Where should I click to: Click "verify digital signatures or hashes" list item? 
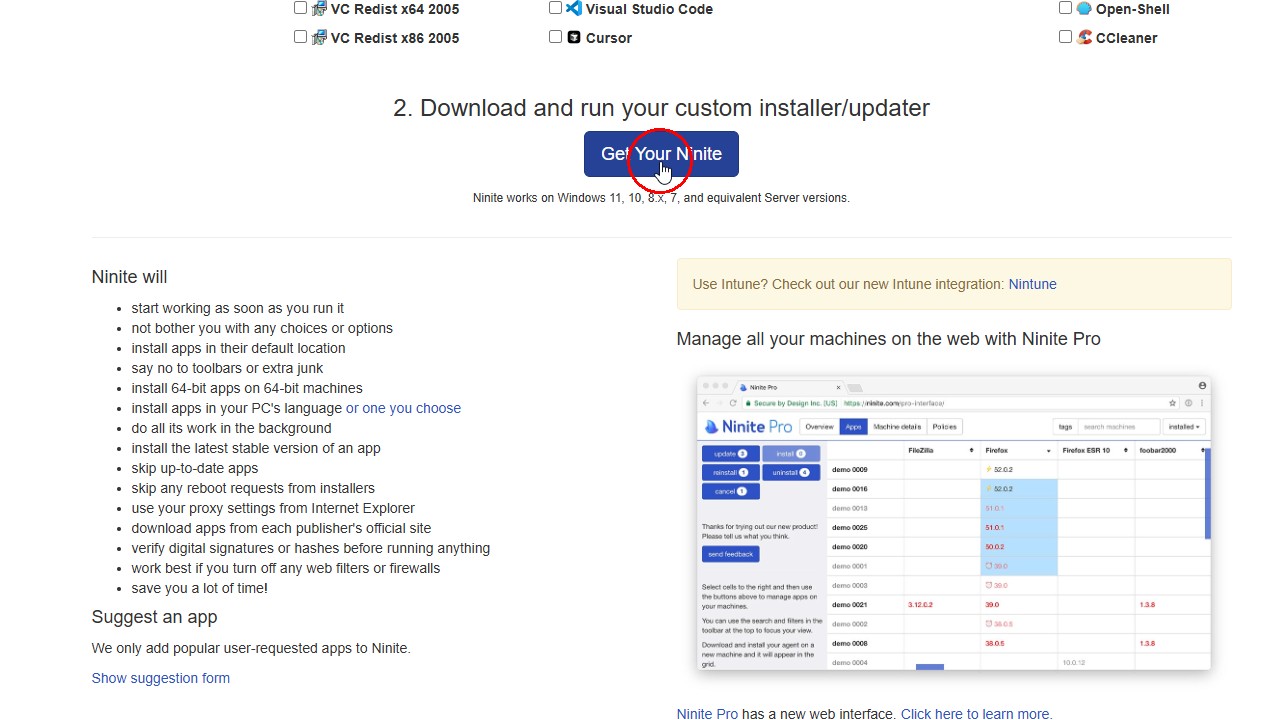pyautogui.click(x=311, y=548)
